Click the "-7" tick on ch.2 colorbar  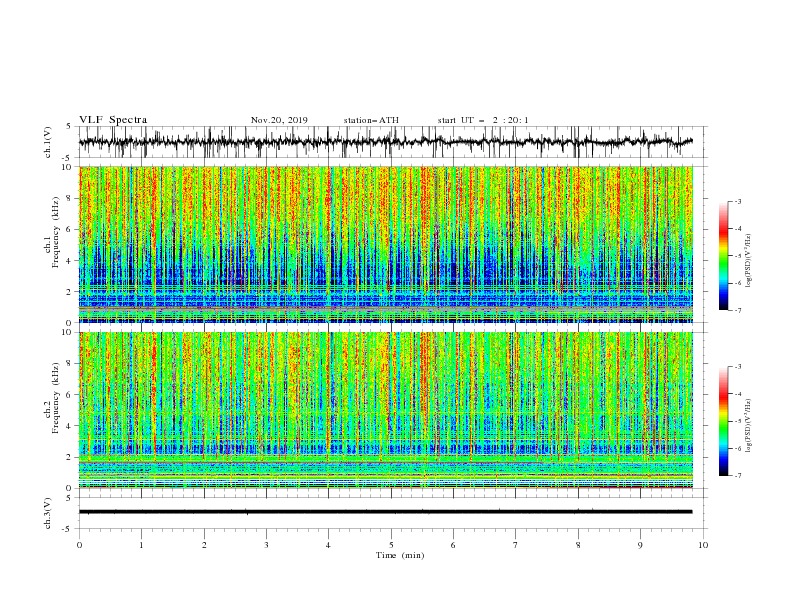tap(738, 475)
